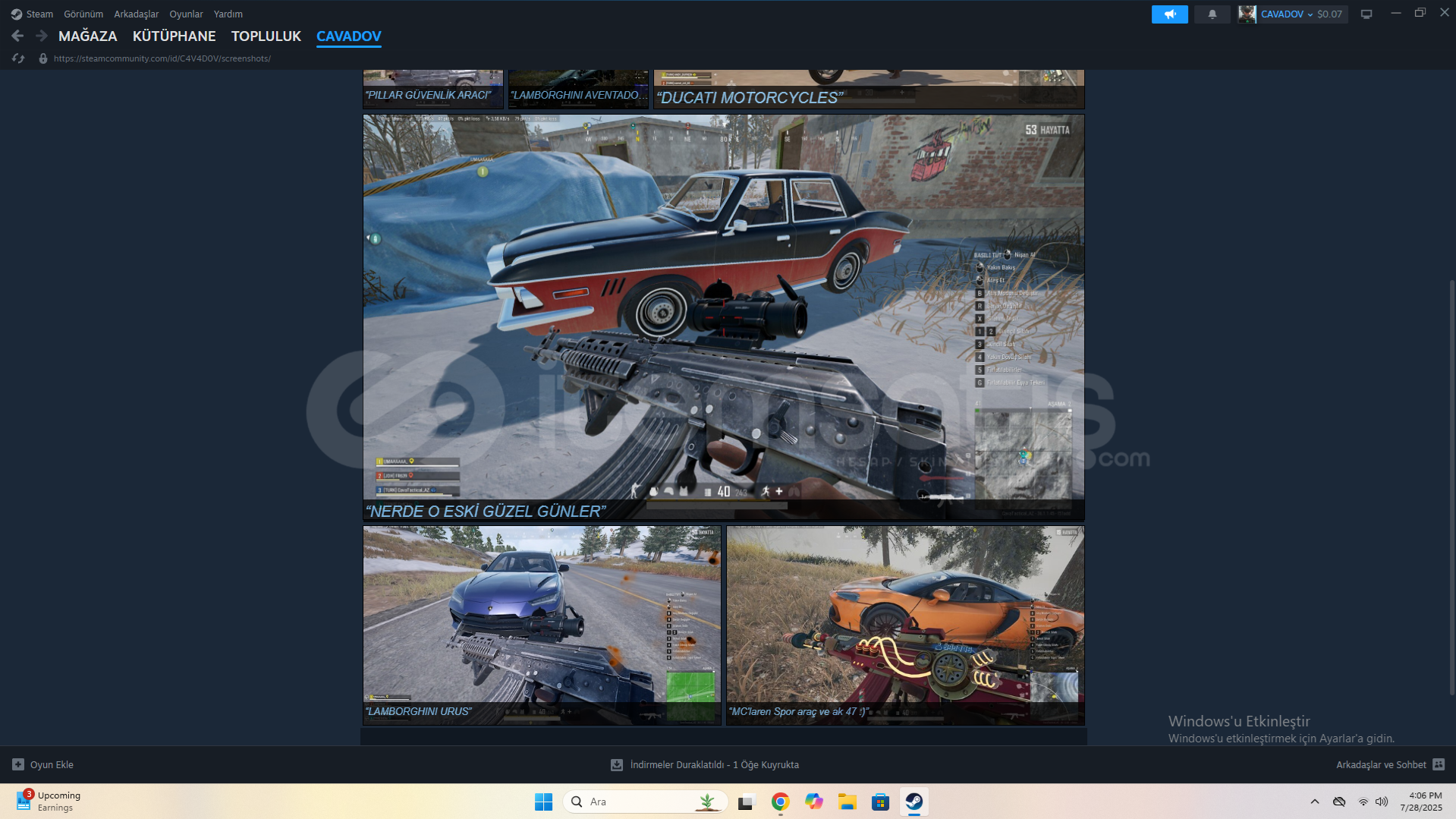Click the downloads icon in the status bar
Screen dimensions: 1456x819
617,765
